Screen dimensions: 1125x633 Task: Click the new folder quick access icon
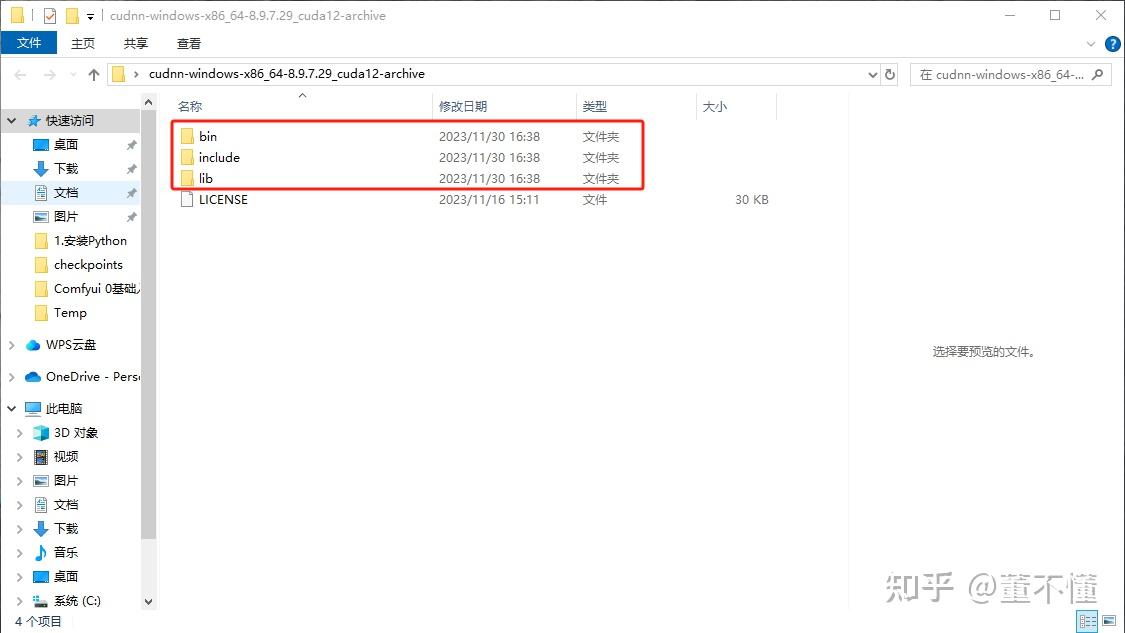click(x=72, y=15)
